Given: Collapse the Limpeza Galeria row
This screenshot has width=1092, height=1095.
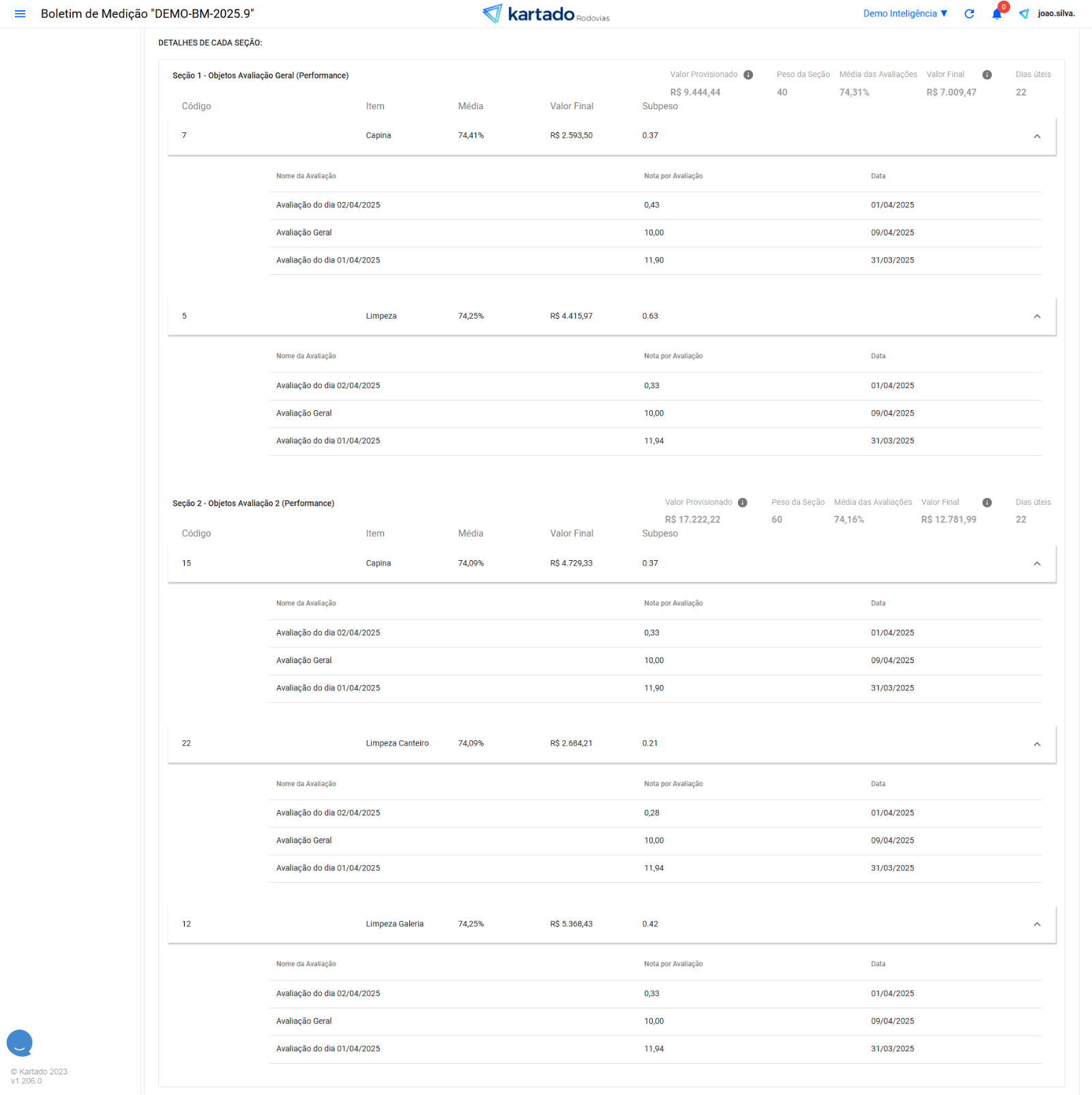Looking at the screenshot, I should (1036, 924).
